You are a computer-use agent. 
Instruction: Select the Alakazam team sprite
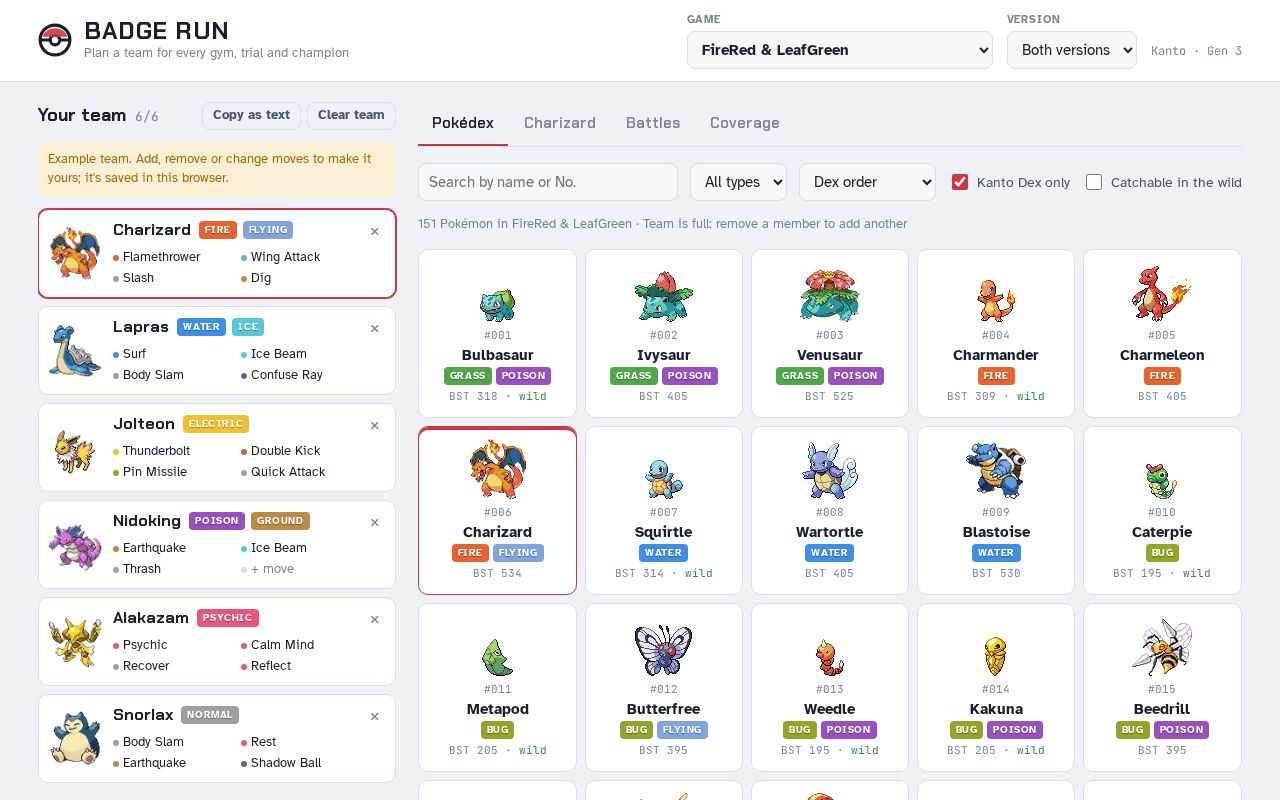[75, 641]
